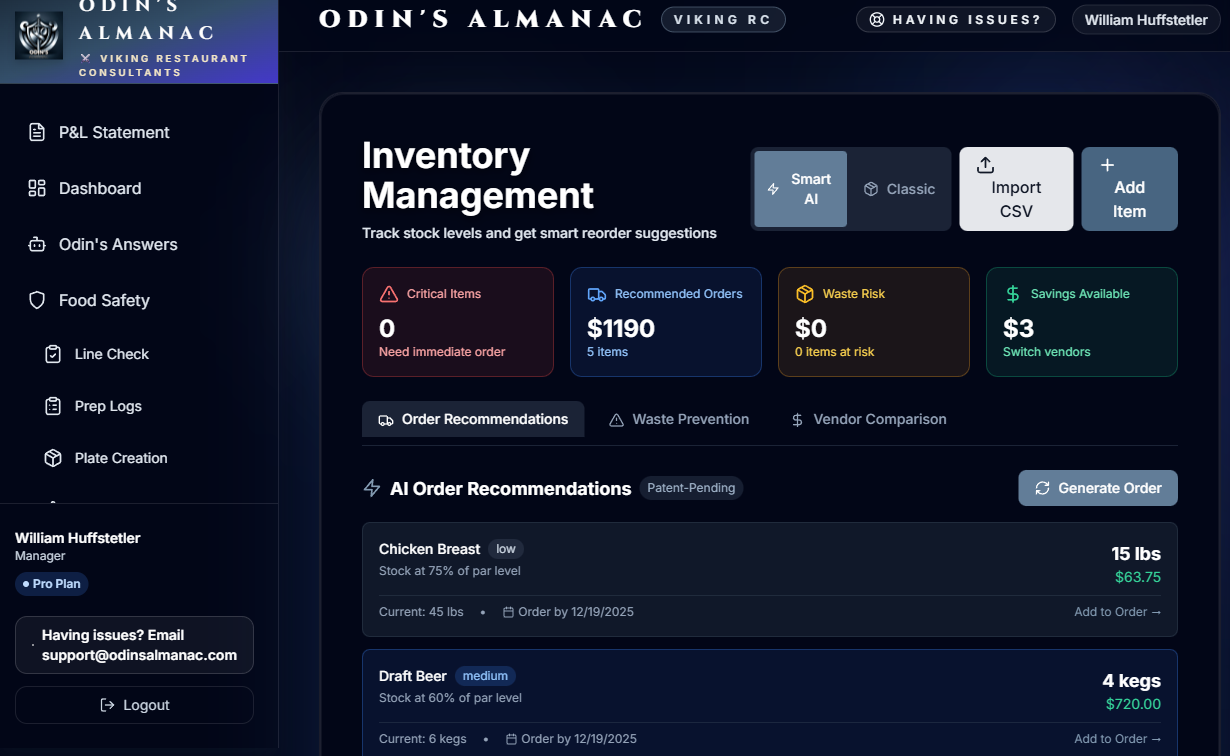Open Odin's Answers robot icon
This screenshot has height=756, width=1230.
coord(37,244)
